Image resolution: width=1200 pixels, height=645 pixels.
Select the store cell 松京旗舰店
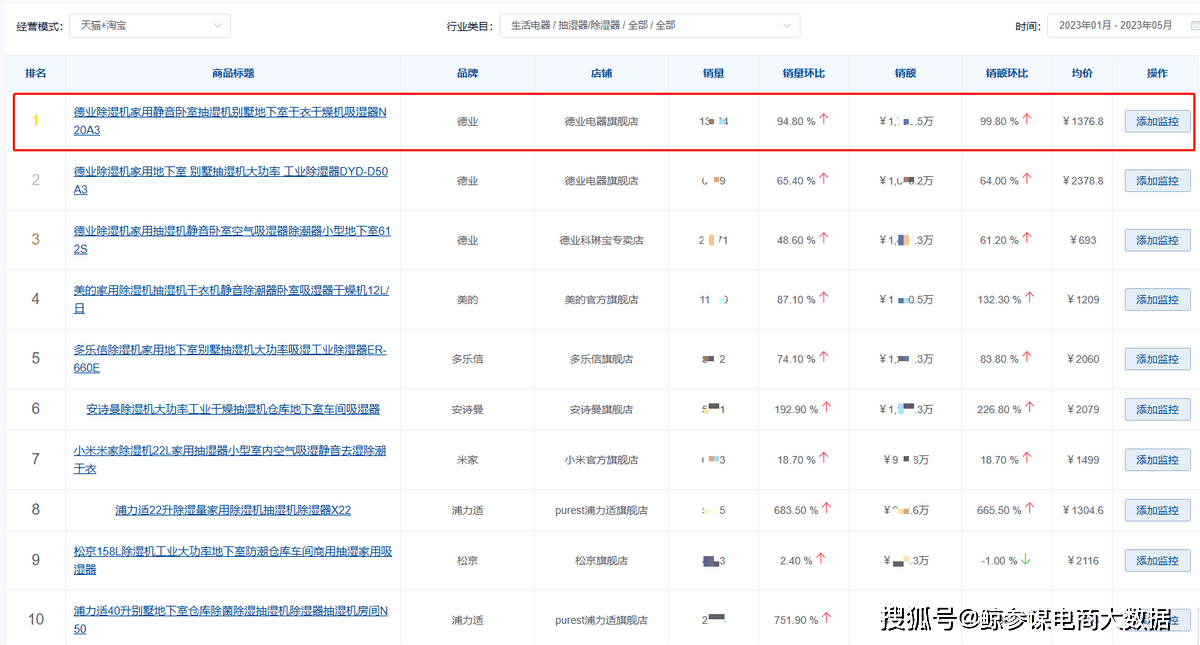tap(601, 561)
